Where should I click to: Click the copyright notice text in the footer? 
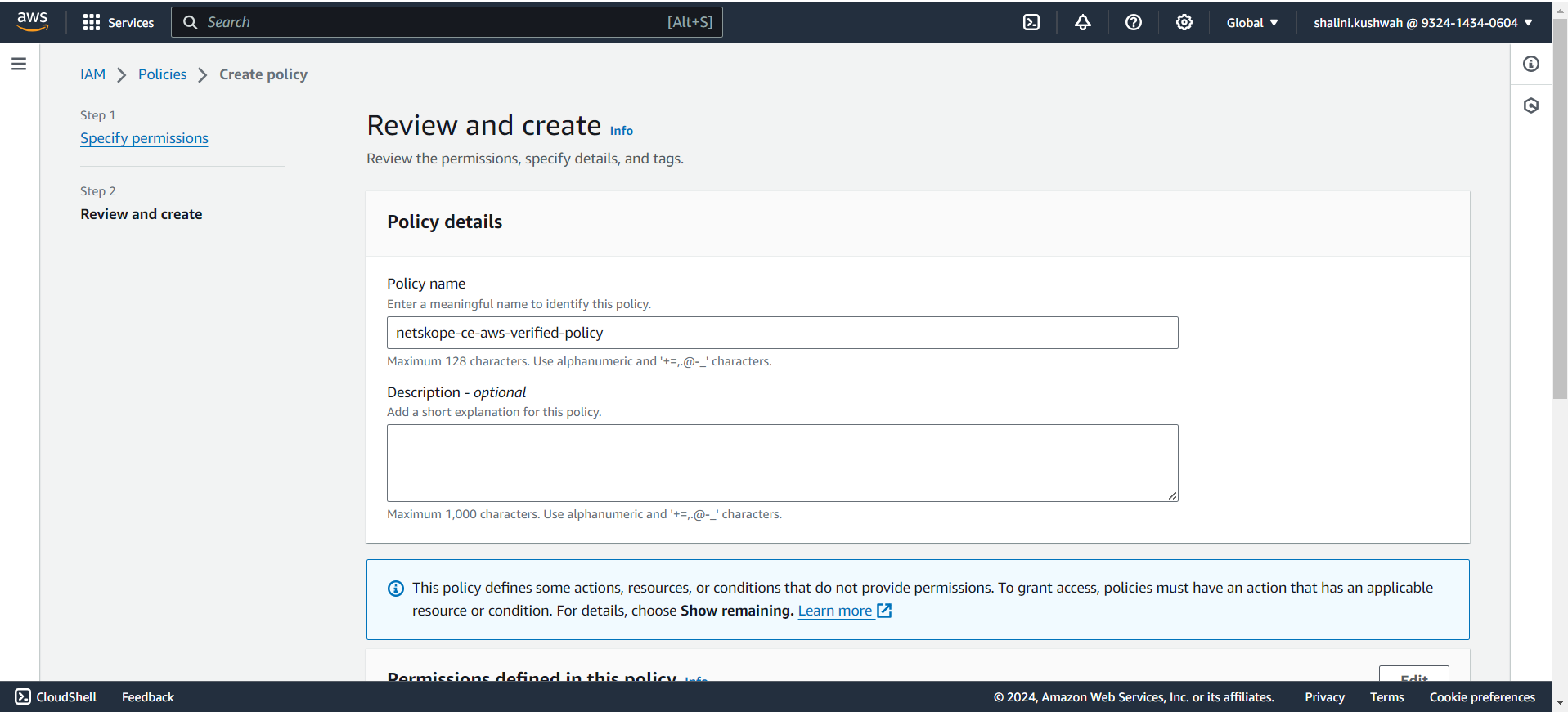pos(1134,697)
